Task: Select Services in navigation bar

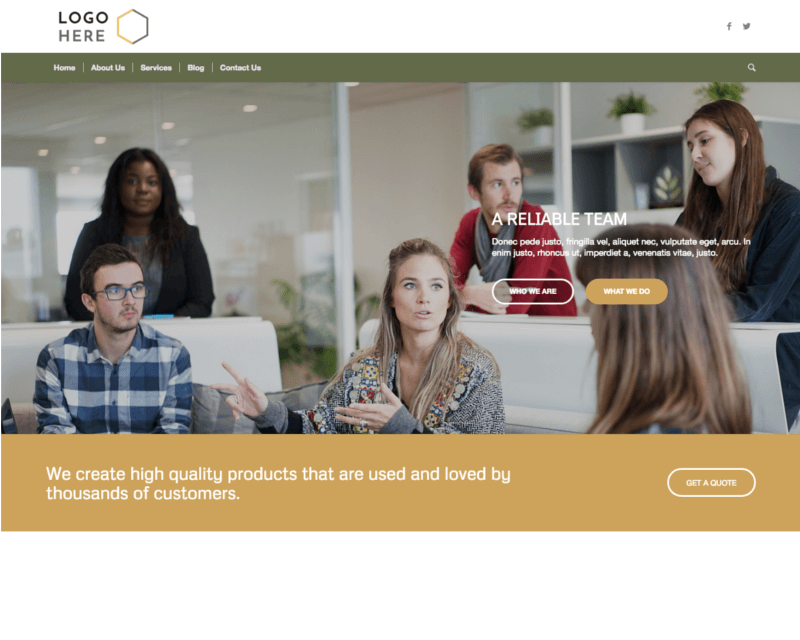Action: [x=156, y=68]
